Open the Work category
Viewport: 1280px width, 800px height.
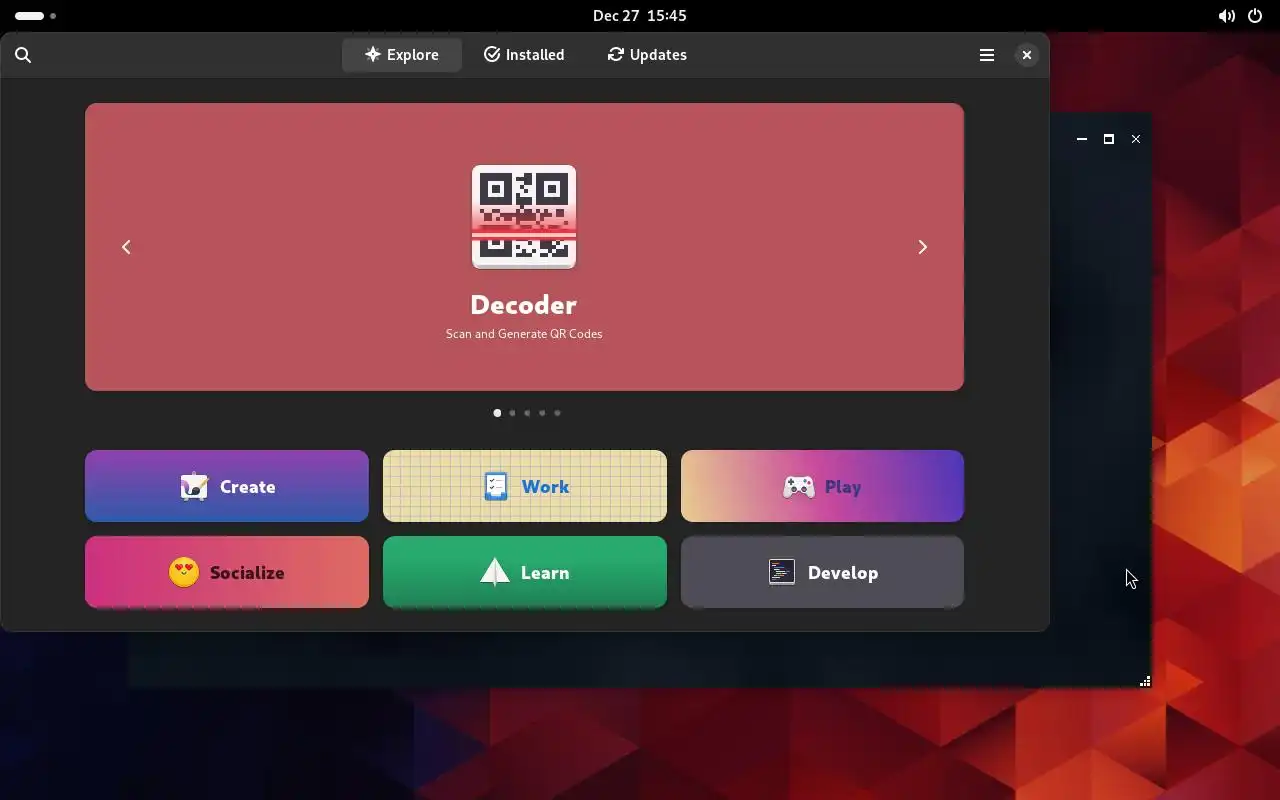525,486
